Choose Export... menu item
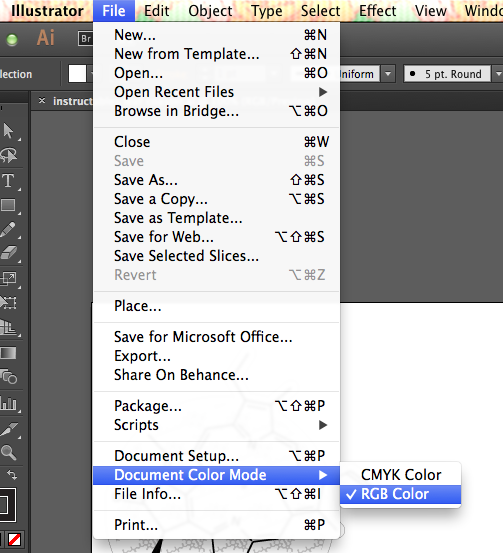Screen dimensions: 503x553 (x=216, y=356)
